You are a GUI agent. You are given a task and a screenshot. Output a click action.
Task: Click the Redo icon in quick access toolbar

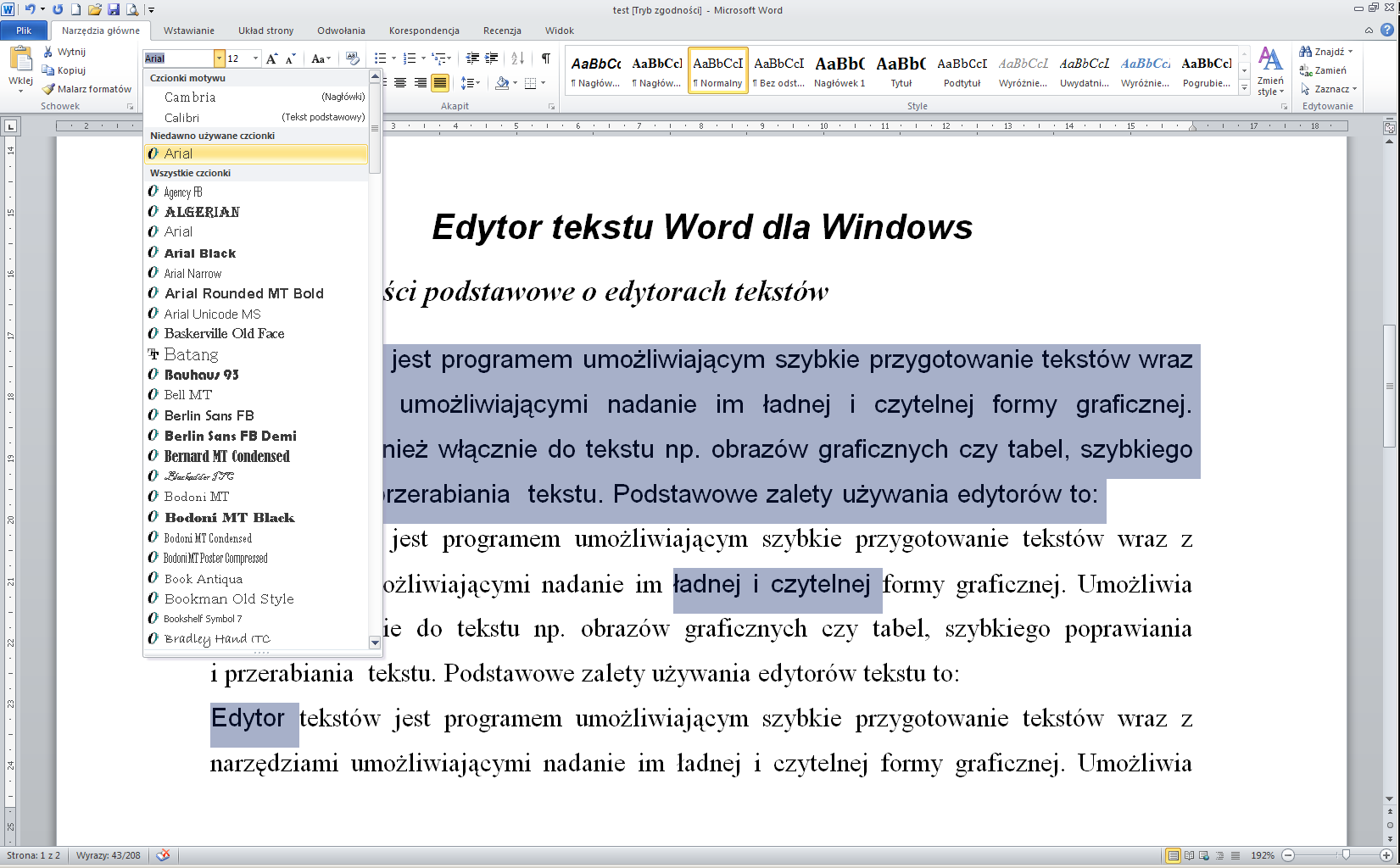[x=58, y=9]
